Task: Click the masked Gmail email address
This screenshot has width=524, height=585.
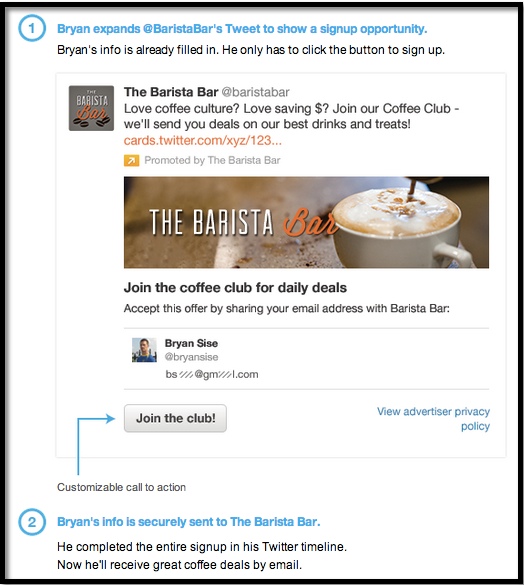Action: click(212, 374)
